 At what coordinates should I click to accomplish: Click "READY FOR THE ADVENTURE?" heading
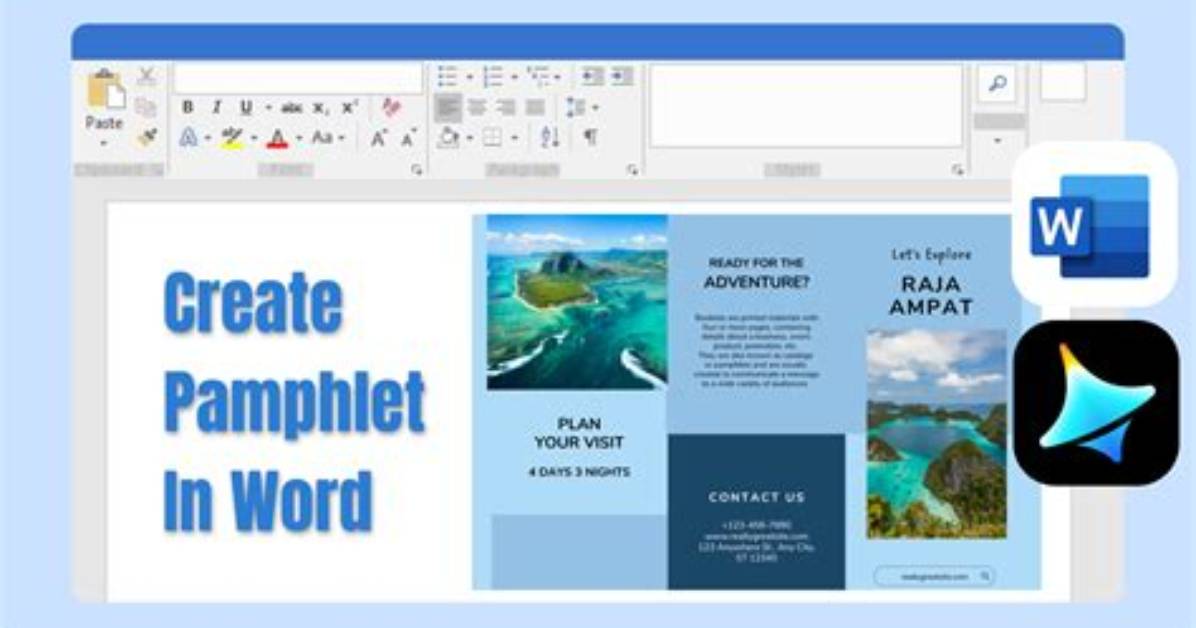click(757, 273)
